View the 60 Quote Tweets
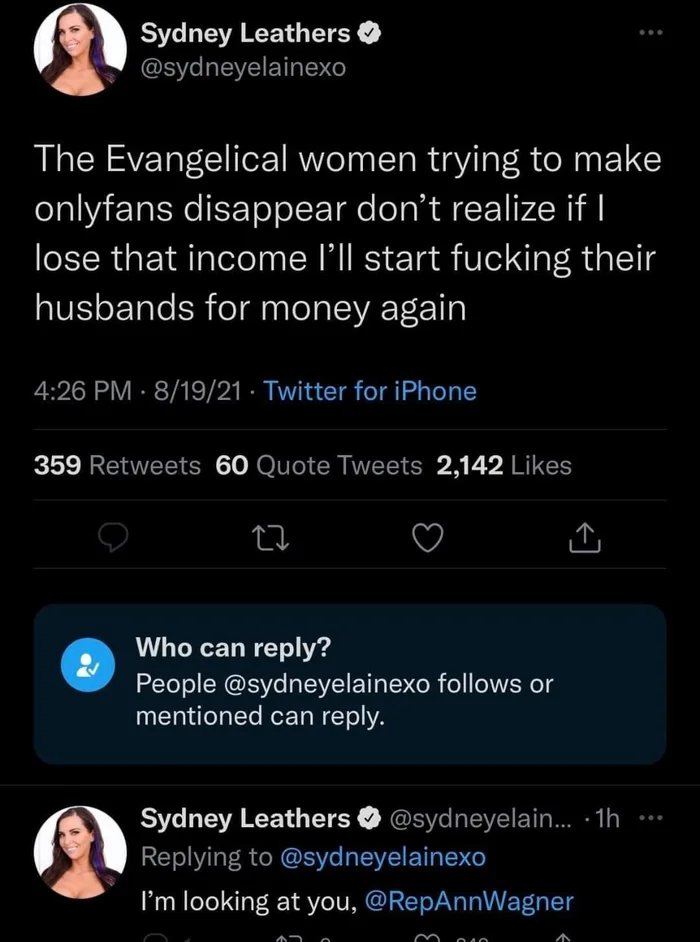This screenshot has width=700, height=942. 319,465
